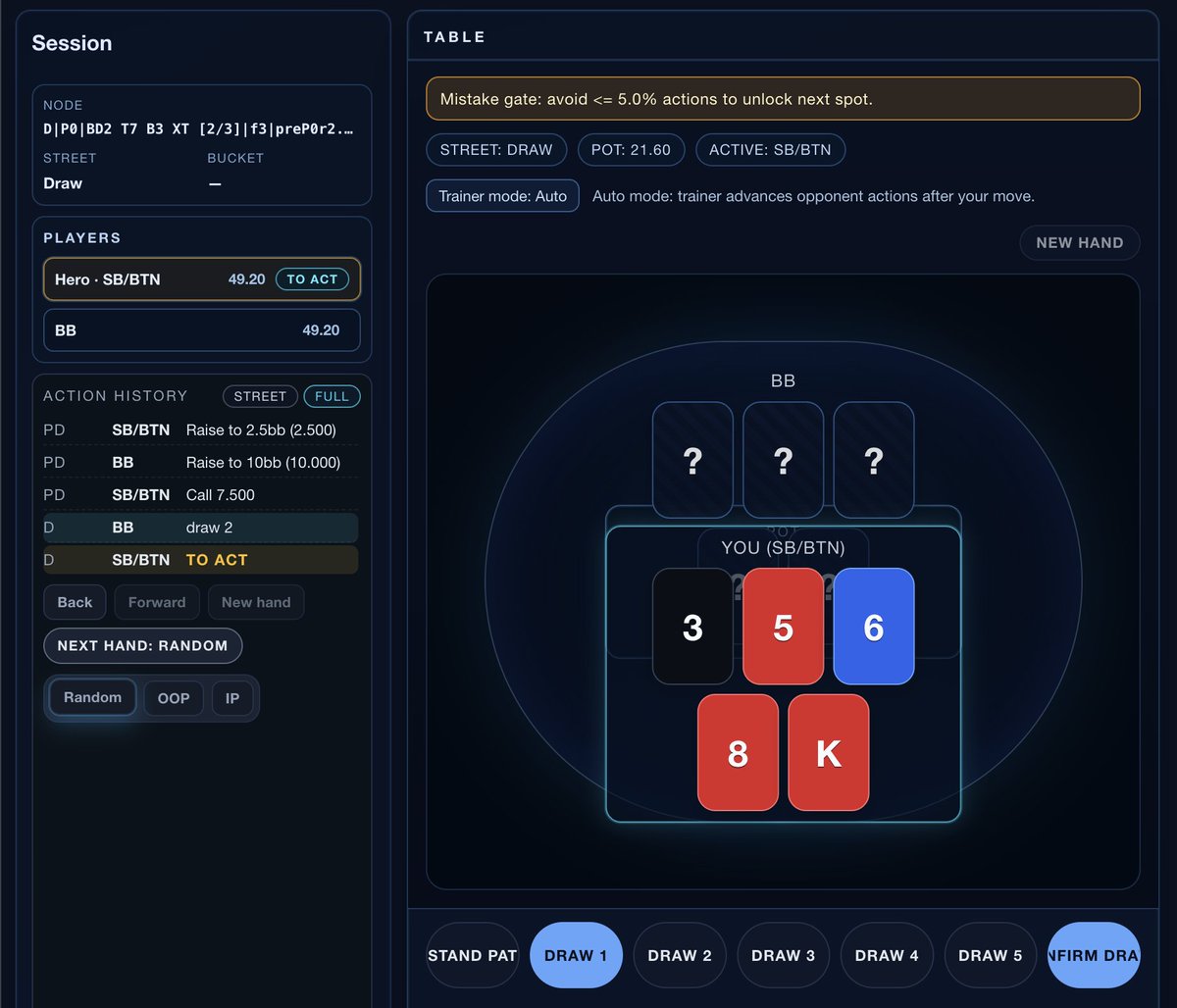This screenshot has height=1008, width=1177.
Task: Start a new hand from the table panel
Action: tap(1080, 243)
